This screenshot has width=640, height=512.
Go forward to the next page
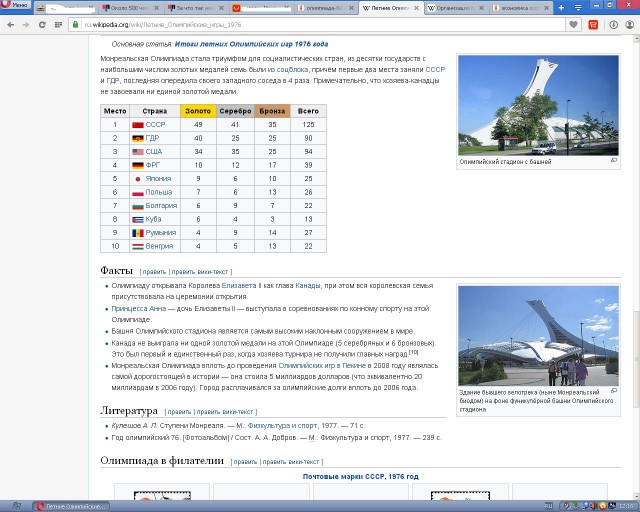tap(26, 25)
